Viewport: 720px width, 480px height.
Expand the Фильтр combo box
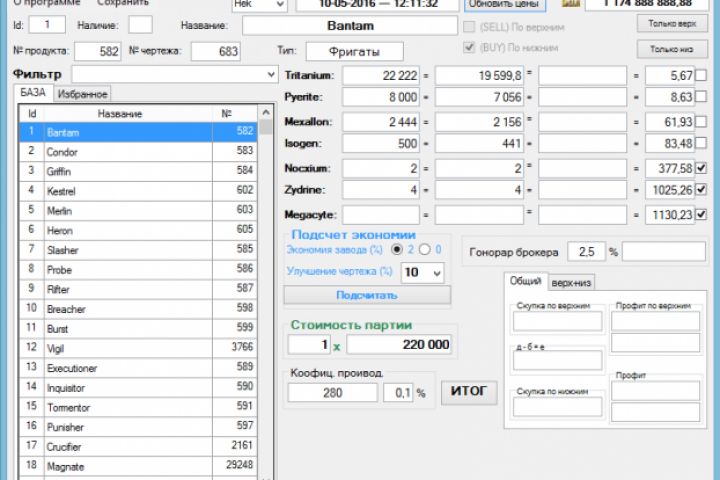(x=175, y=74)
